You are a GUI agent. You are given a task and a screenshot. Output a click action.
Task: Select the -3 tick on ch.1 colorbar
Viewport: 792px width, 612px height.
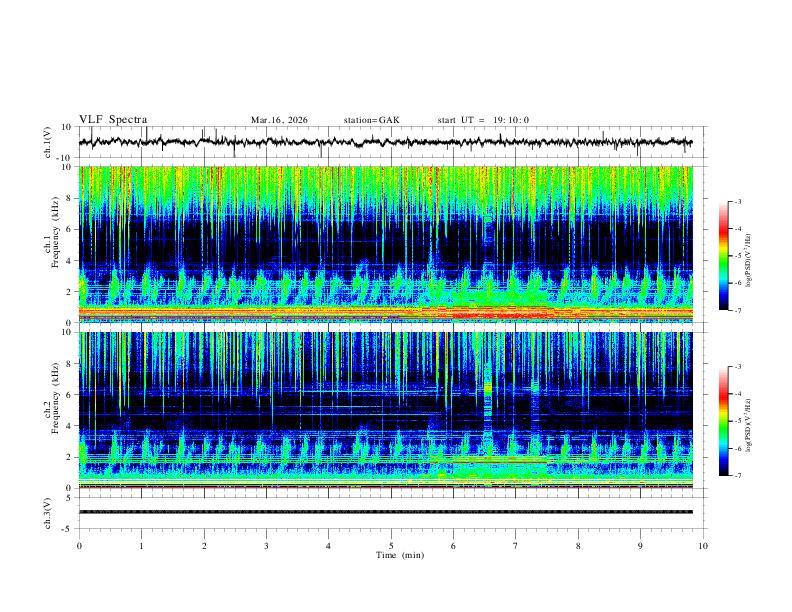point(737,201)
